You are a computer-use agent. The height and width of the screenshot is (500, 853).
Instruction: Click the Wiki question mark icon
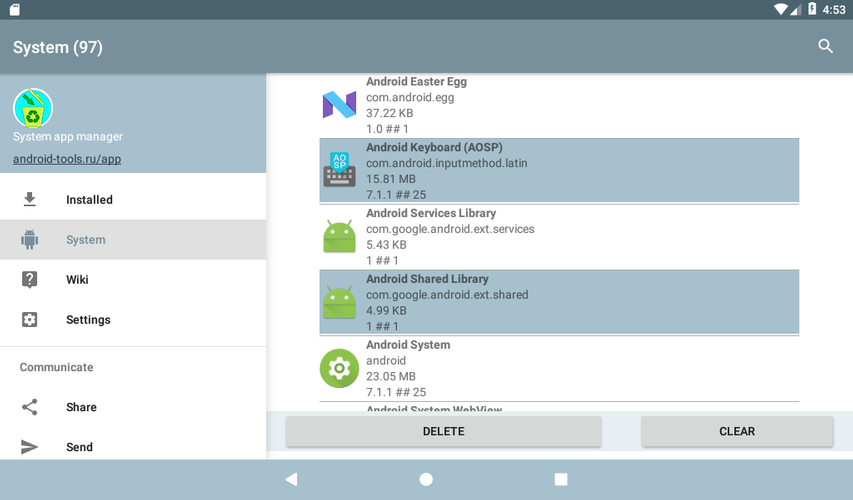[30, 279]
